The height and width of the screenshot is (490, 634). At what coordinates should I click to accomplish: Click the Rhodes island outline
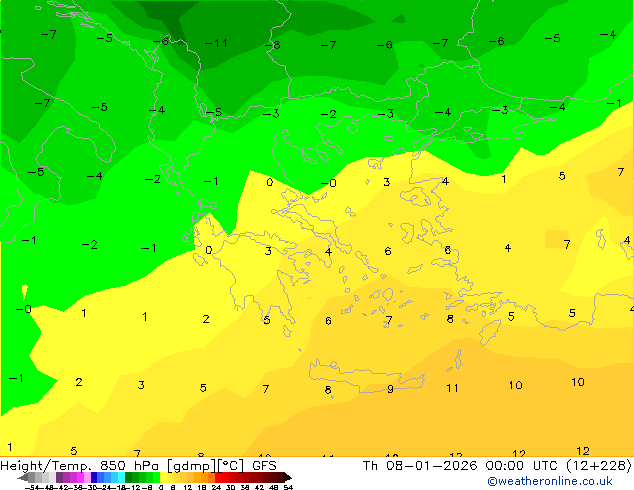pyautogui.click(x=490, y=332)
